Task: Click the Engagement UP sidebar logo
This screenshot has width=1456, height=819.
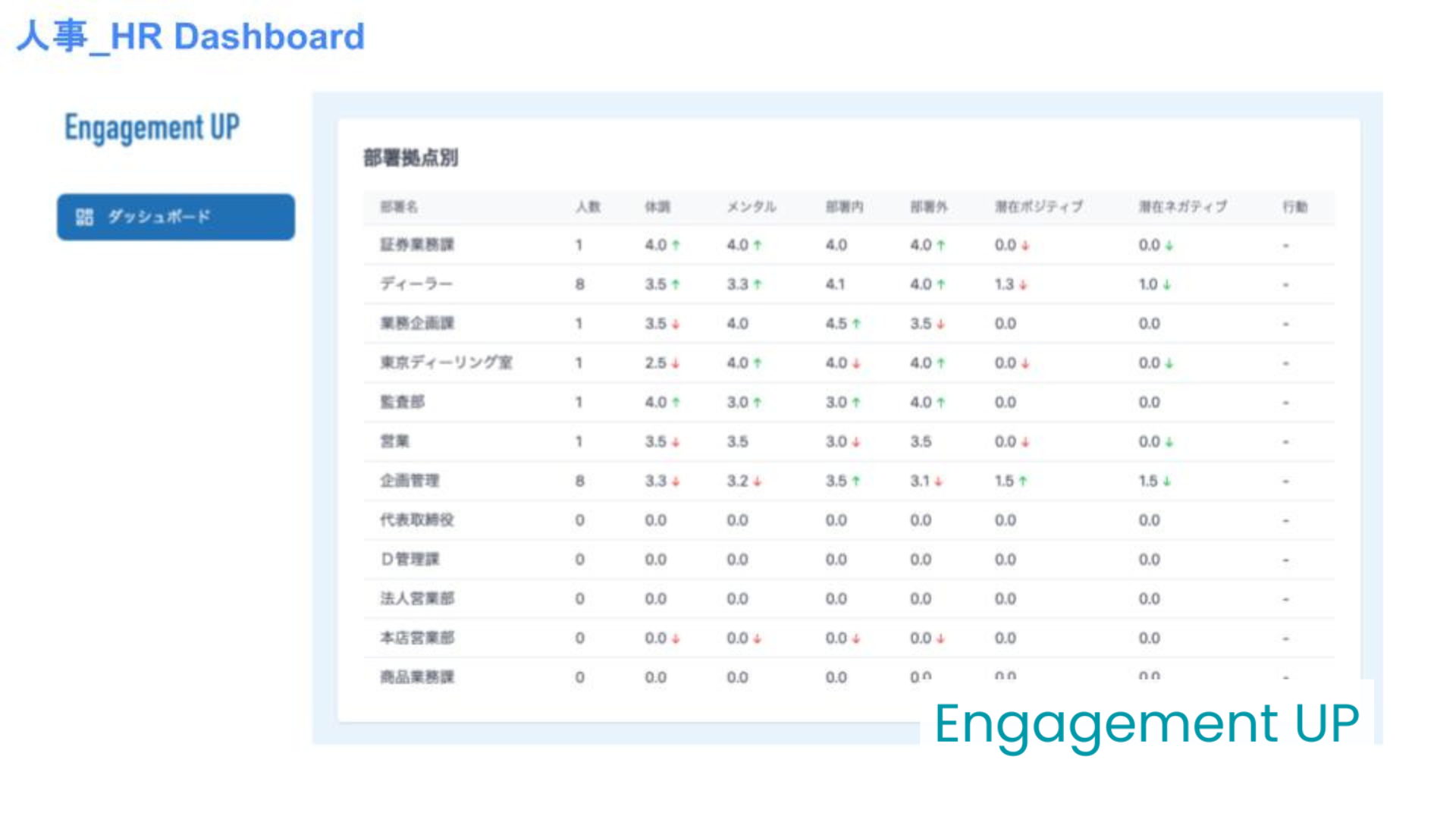Action: (152, 127)
